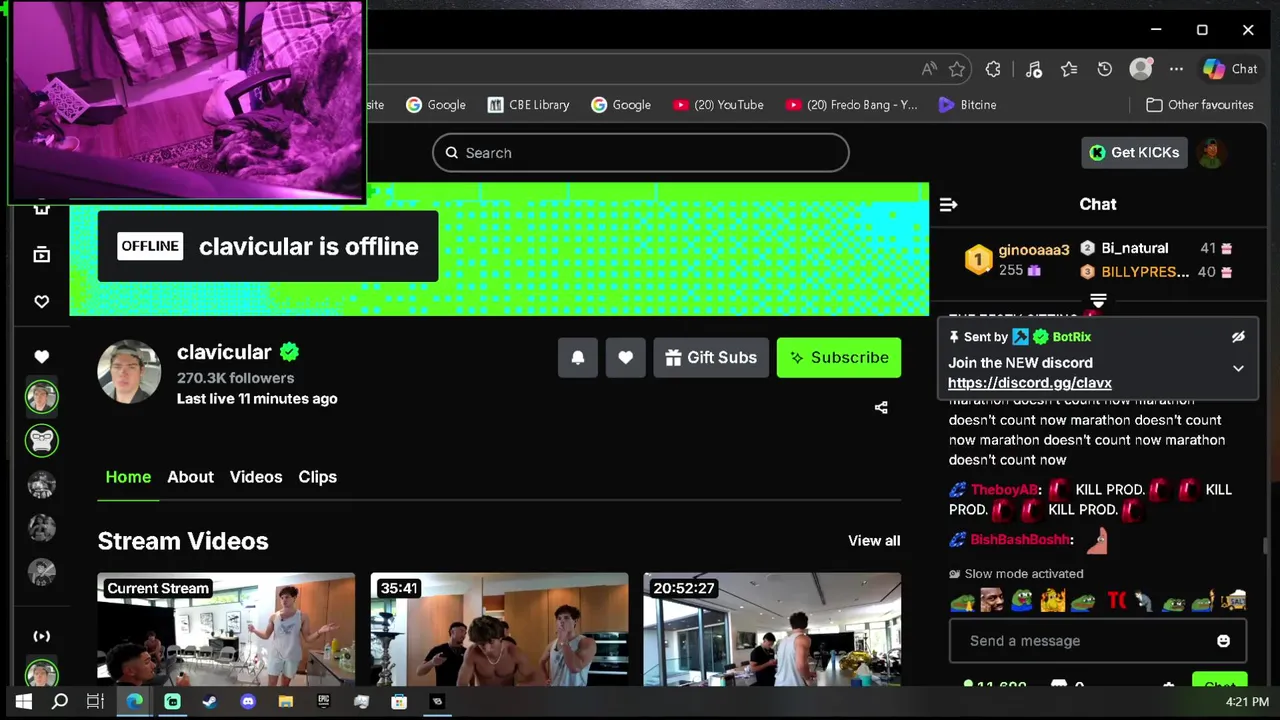Click the heart follow button beside Gift Subs
The height and width of the screenshot is (720, 1280).
click(626, 357)
